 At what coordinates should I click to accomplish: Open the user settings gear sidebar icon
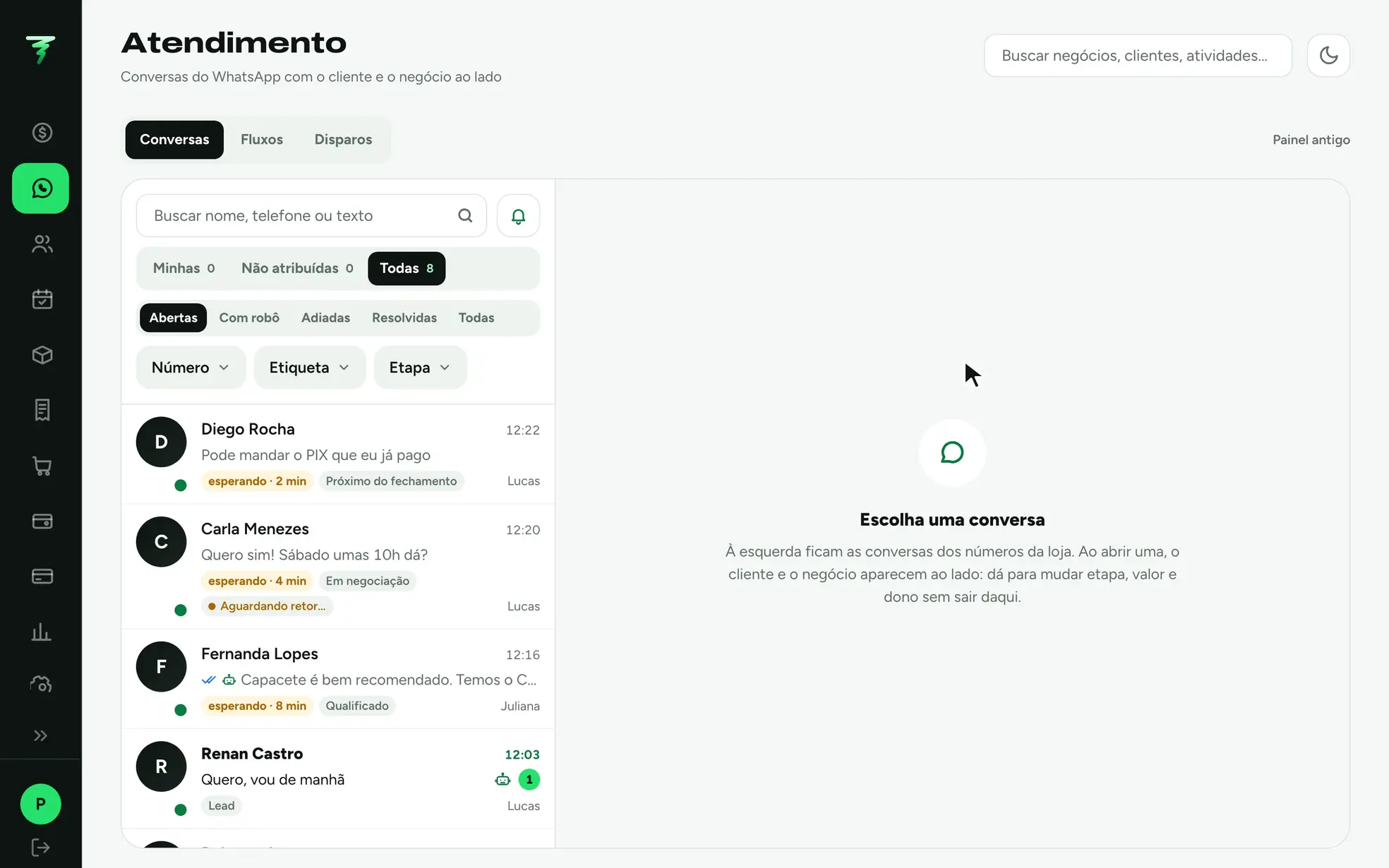[41, 684]
